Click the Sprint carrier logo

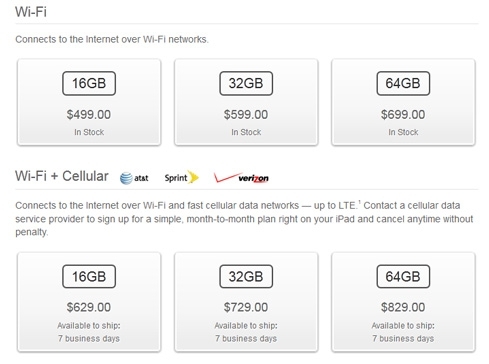tap(181, 177)
